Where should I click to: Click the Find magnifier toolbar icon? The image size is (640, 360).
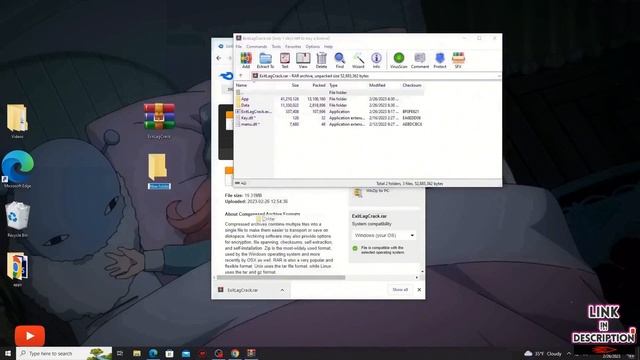340,60
